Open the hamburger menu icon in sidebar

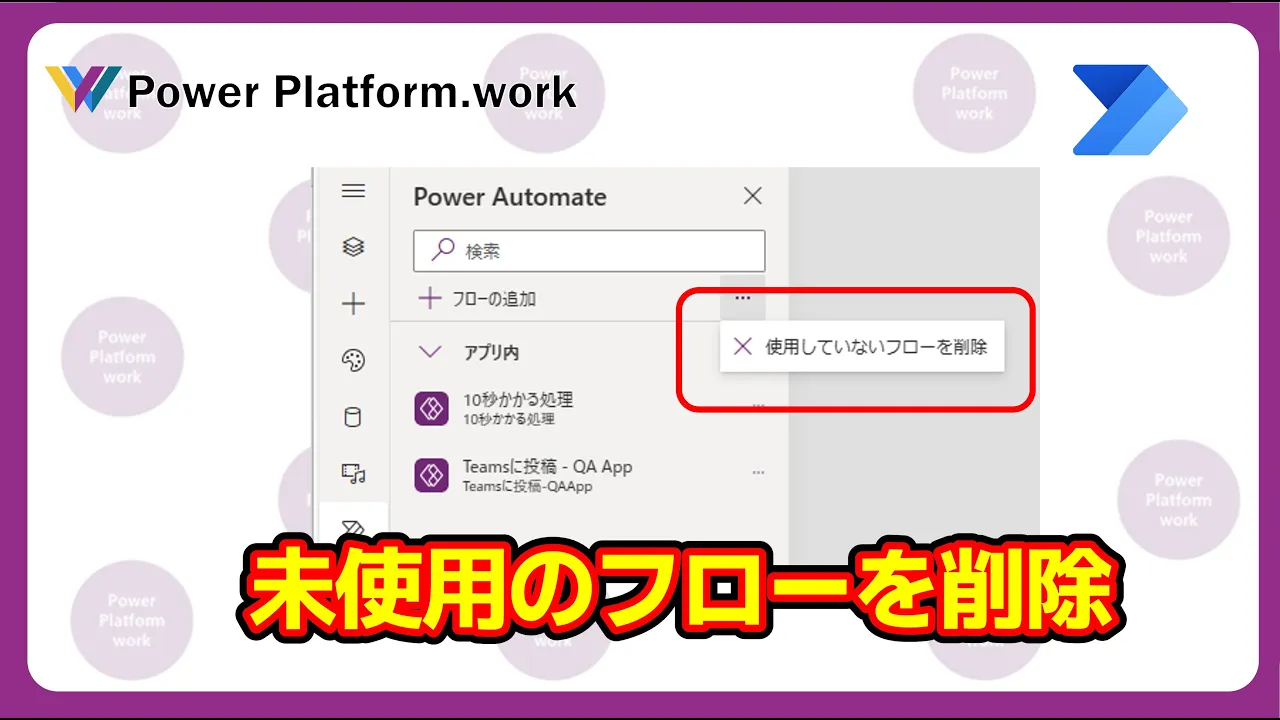[353, 191]
